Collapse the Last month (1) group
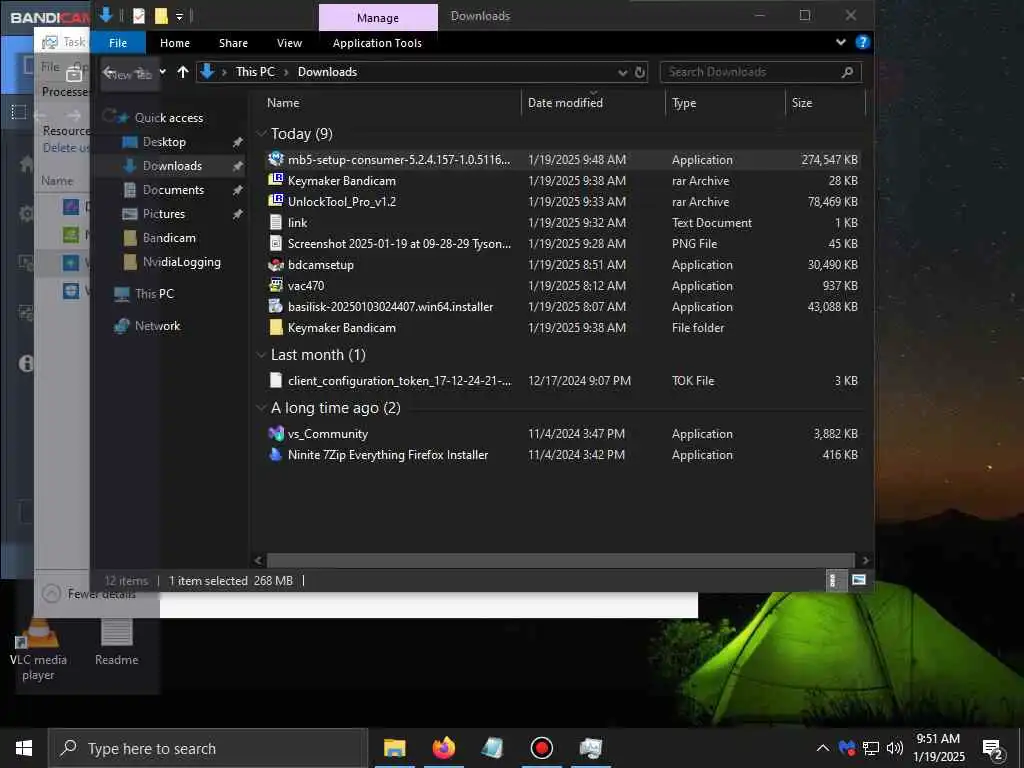1024x768 pixels. tap(261, 355)
